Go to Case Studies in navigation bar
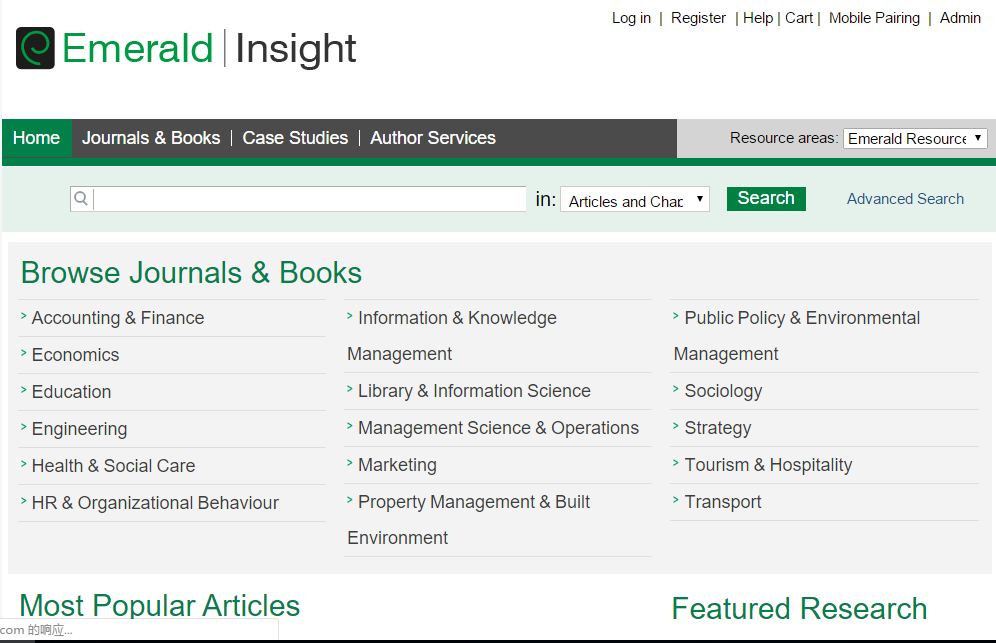The height and width of the screenshot is (643, 996). pyautogui.click(x=295, y=138)
